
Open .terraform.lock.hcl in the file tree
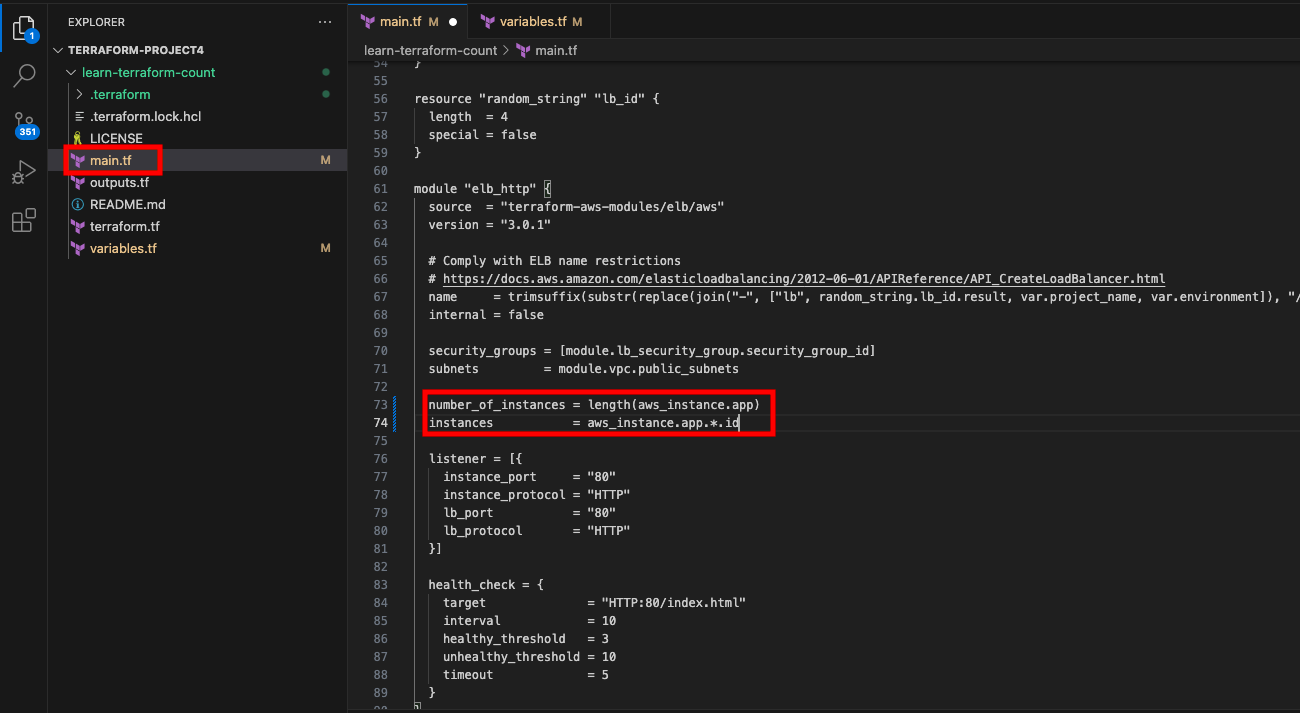point(145,116)
